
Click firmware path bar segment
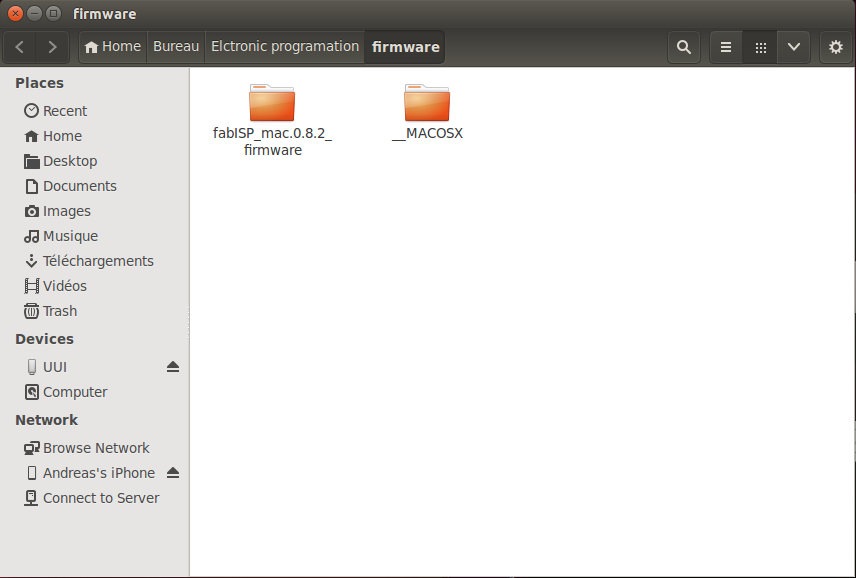point(405,47)
